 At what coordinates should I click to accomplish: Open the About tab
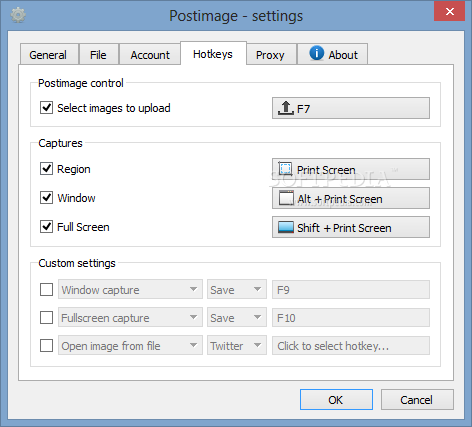[333, 54]
